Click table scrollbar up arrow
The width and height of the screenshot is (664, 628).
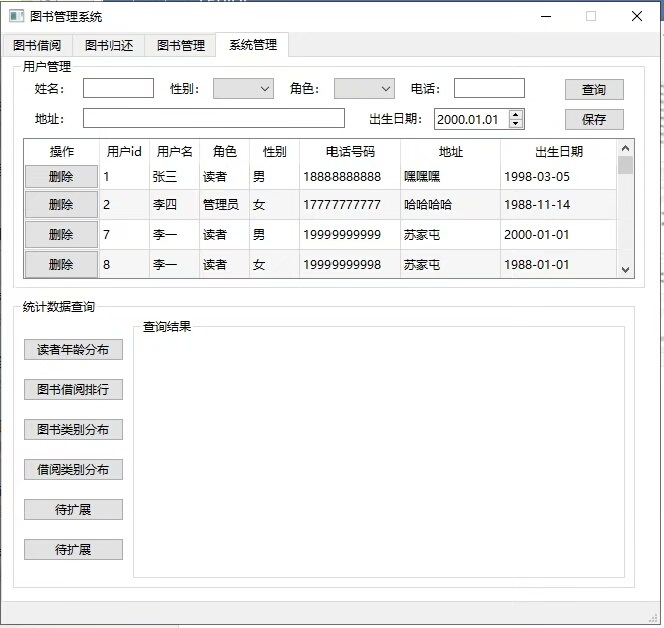(625, 148)
